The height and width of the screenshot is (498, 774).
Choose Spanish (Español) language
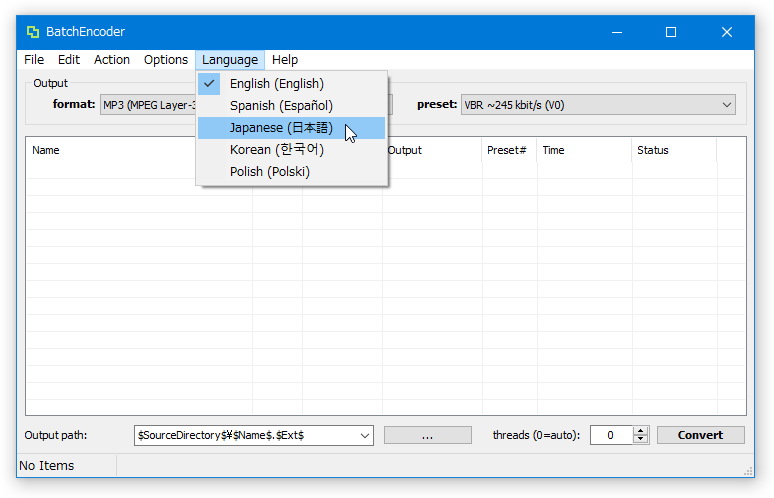[x=291, y=106]
